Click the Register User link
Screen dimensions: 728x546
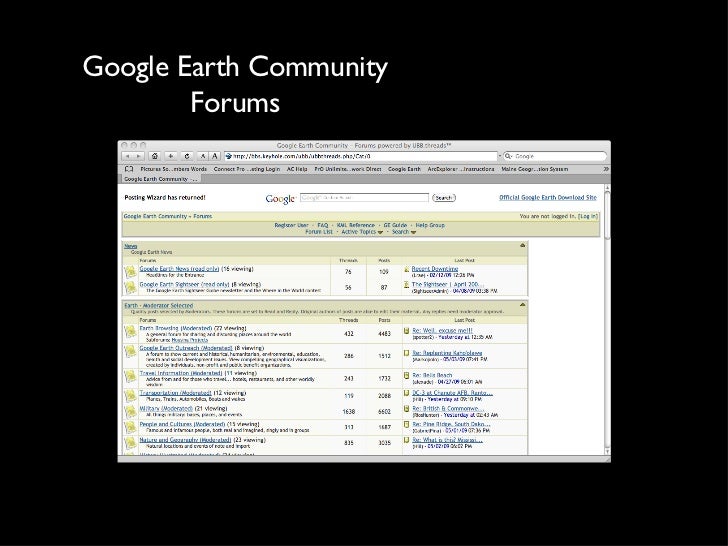coord(292,225)
